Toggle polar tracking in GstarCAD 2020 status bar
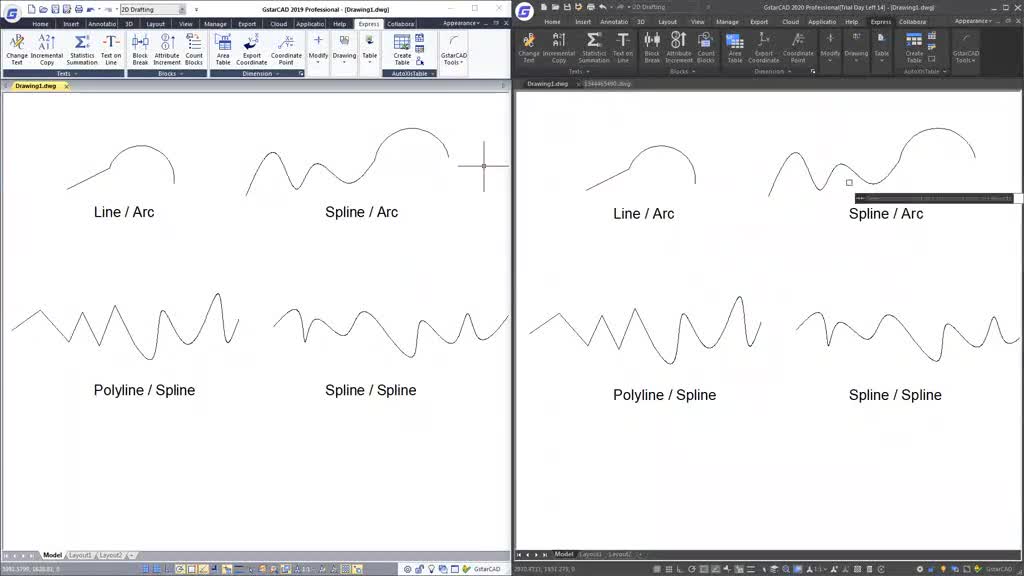Image resolution: width=1024 pixels, height=576 pixels. click(x=692, y=569)
